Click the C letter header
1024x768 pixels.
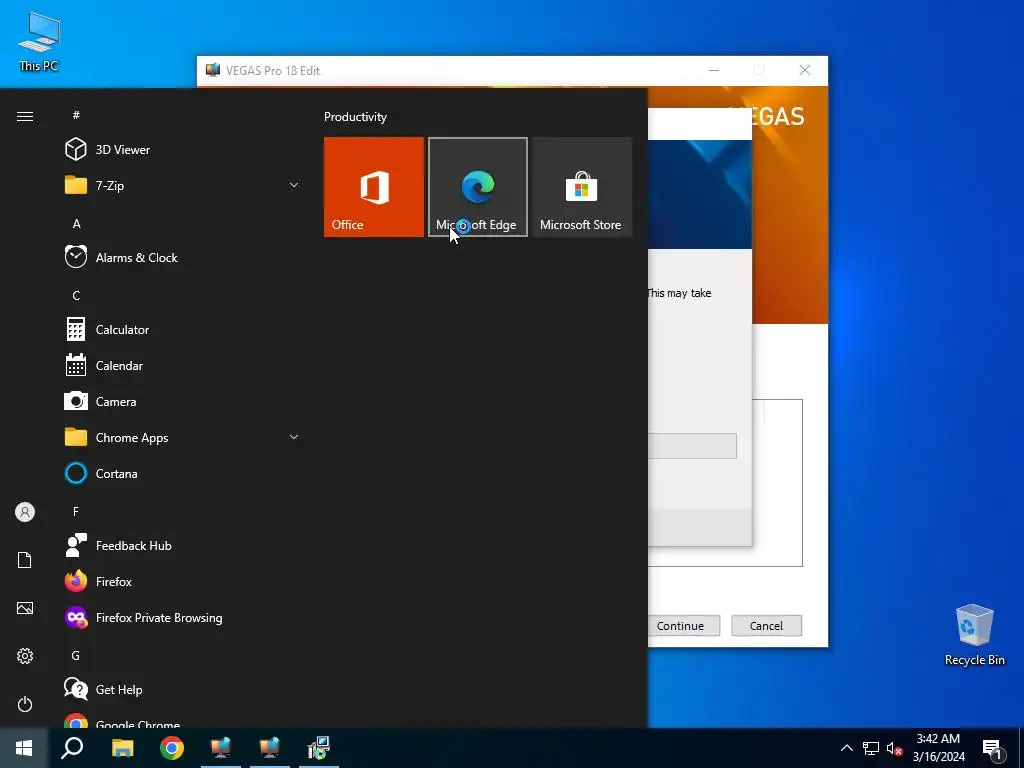tap(76, 295)
